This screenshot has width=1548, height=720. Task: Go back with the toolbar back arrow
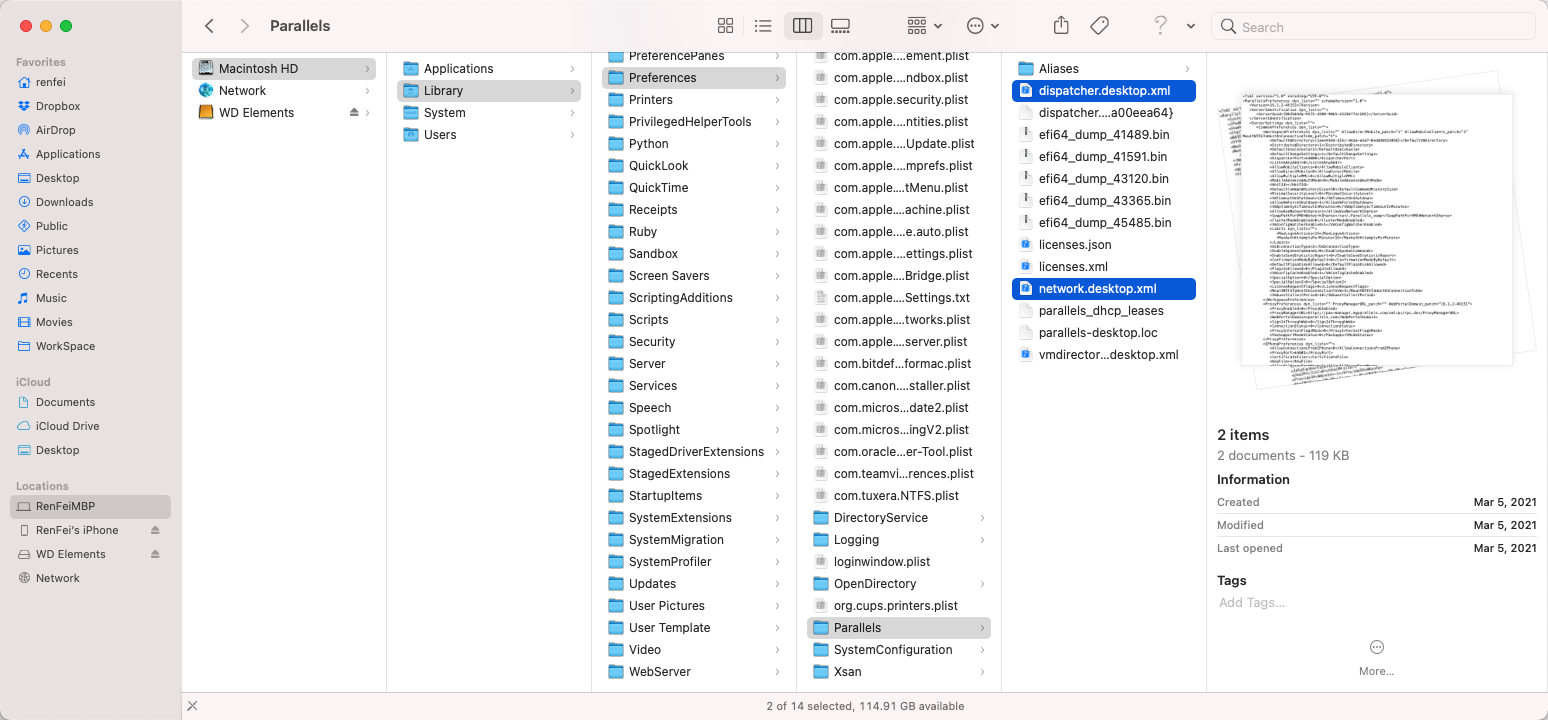coord(209,26)
